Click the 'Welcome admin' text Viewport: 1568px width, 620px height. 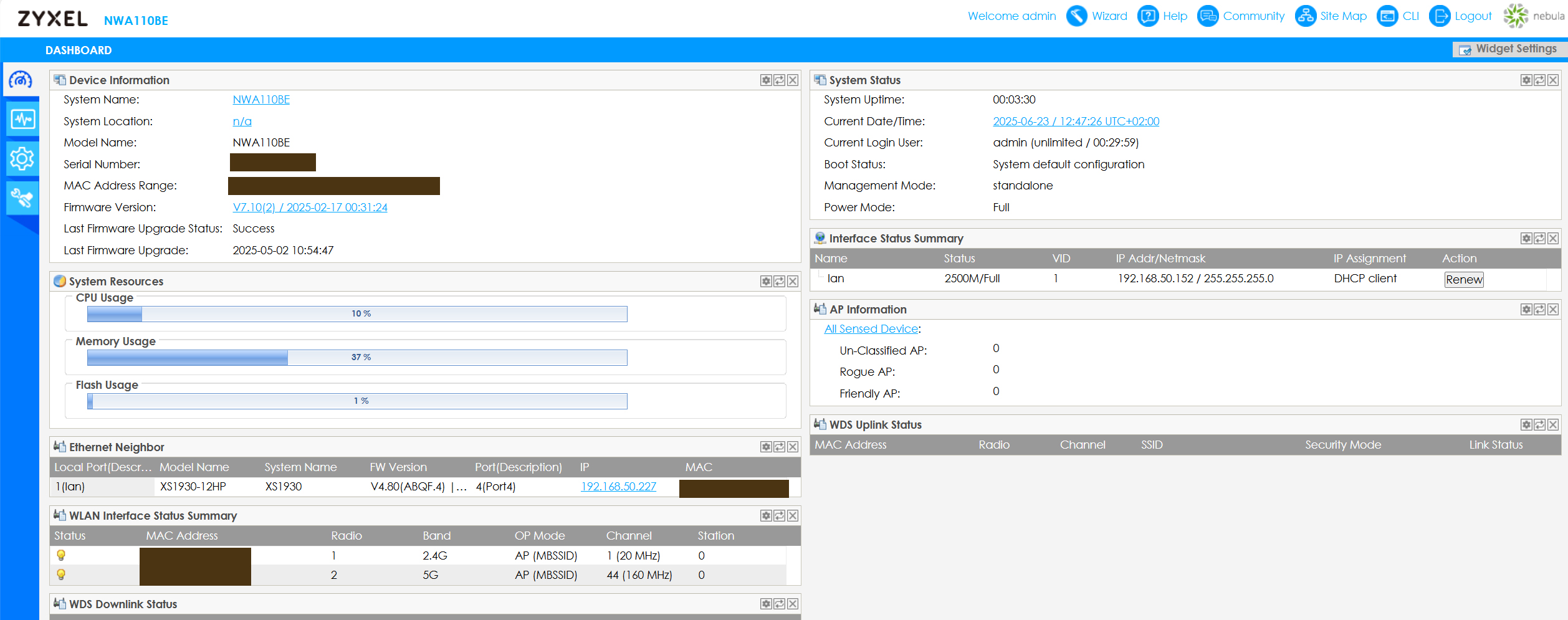pyautogui.click(x=1011, y=16)
